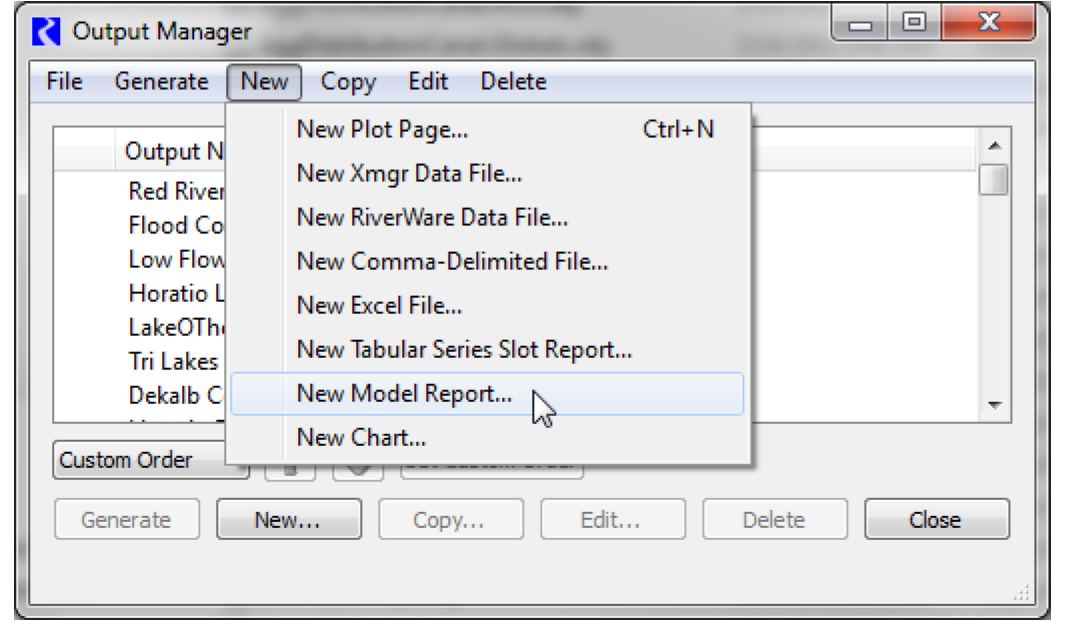Viewport: 1071px width, 627px height.
Task: Click the Close button
Action: click(x=936, y=520)
